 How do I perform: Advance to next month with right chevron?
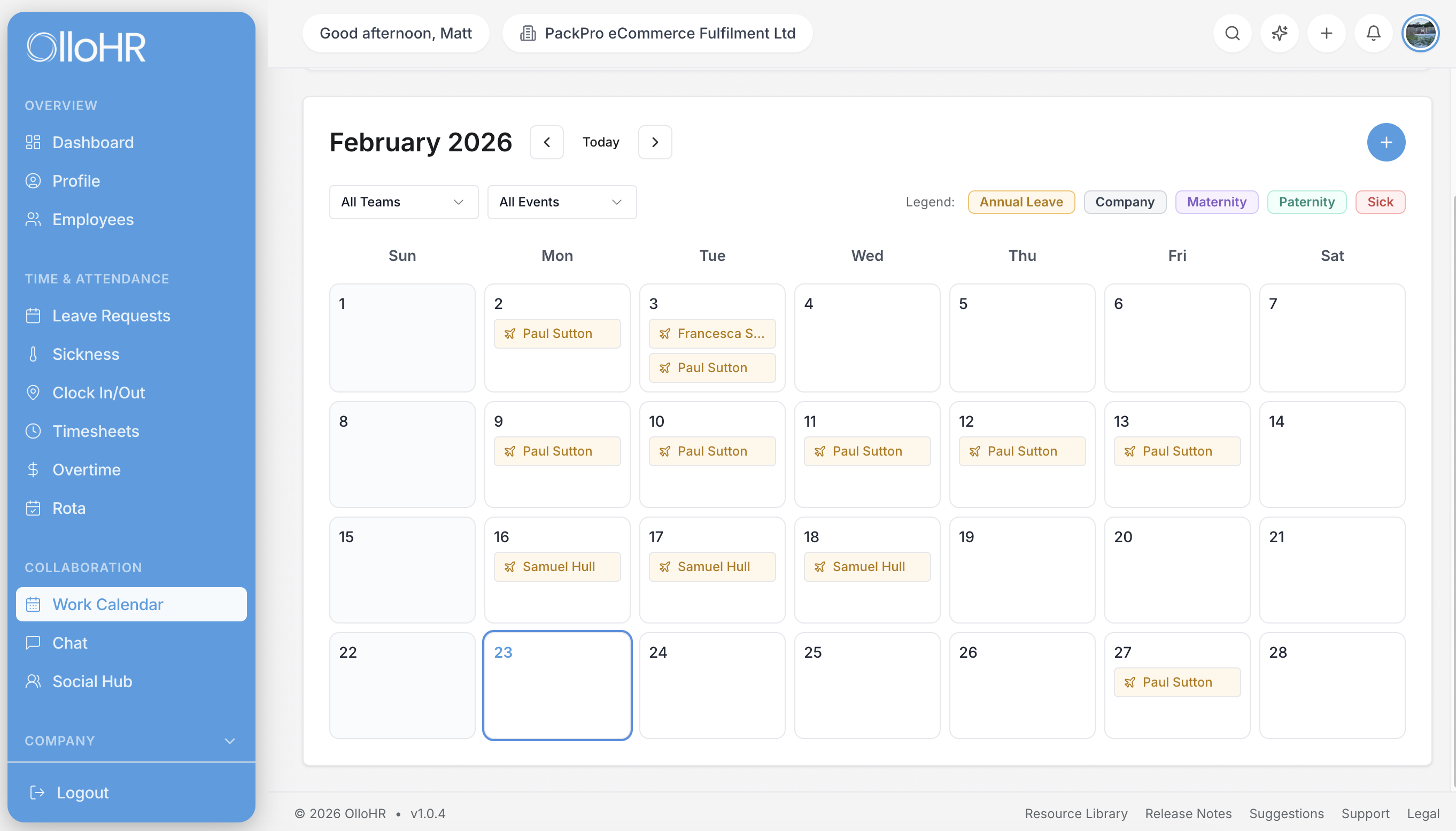click(x=655, y=142)
